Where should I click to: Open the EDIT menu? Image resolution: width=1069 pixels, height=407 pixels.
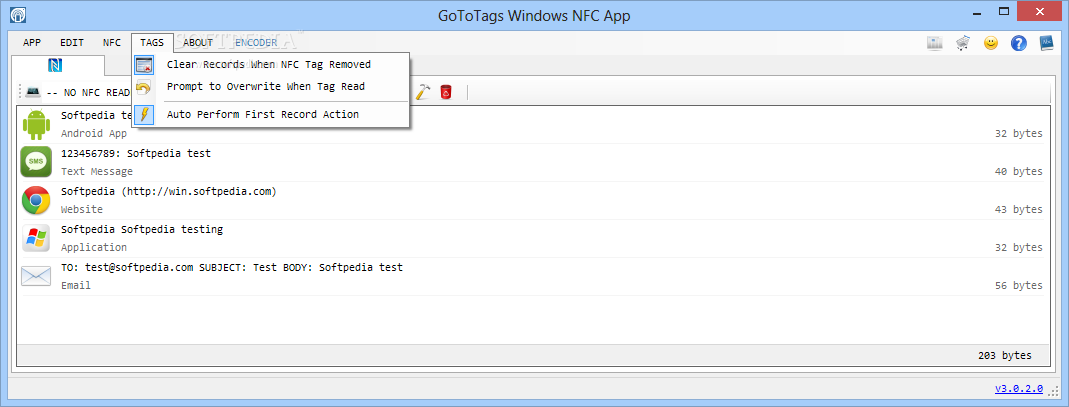[72, 42]
